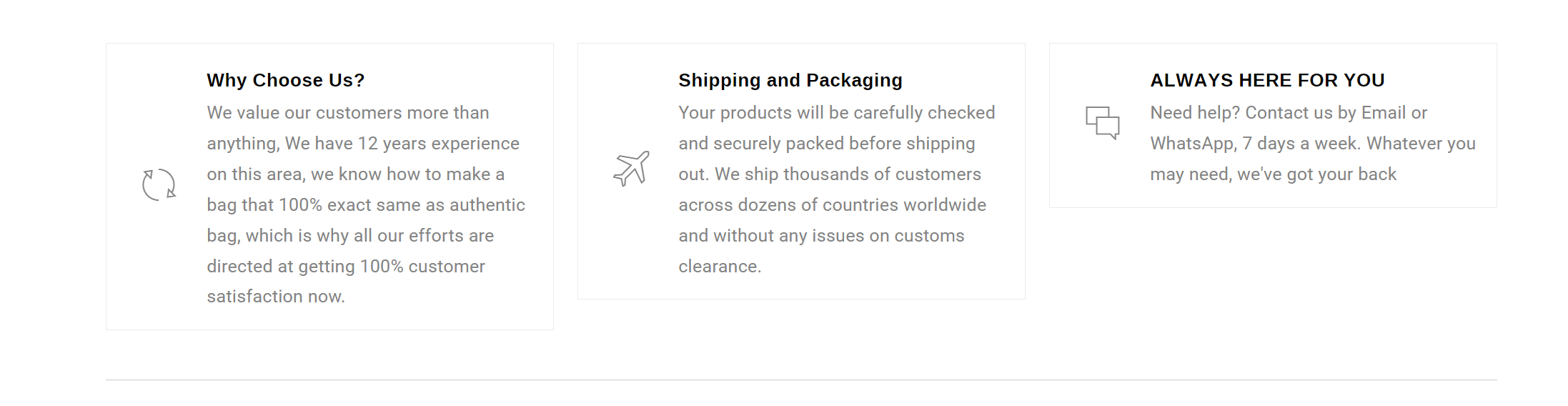Click "satisfaction now." at paragraph end
This screenshot has height=406, width=1568.
coord(276,297)
